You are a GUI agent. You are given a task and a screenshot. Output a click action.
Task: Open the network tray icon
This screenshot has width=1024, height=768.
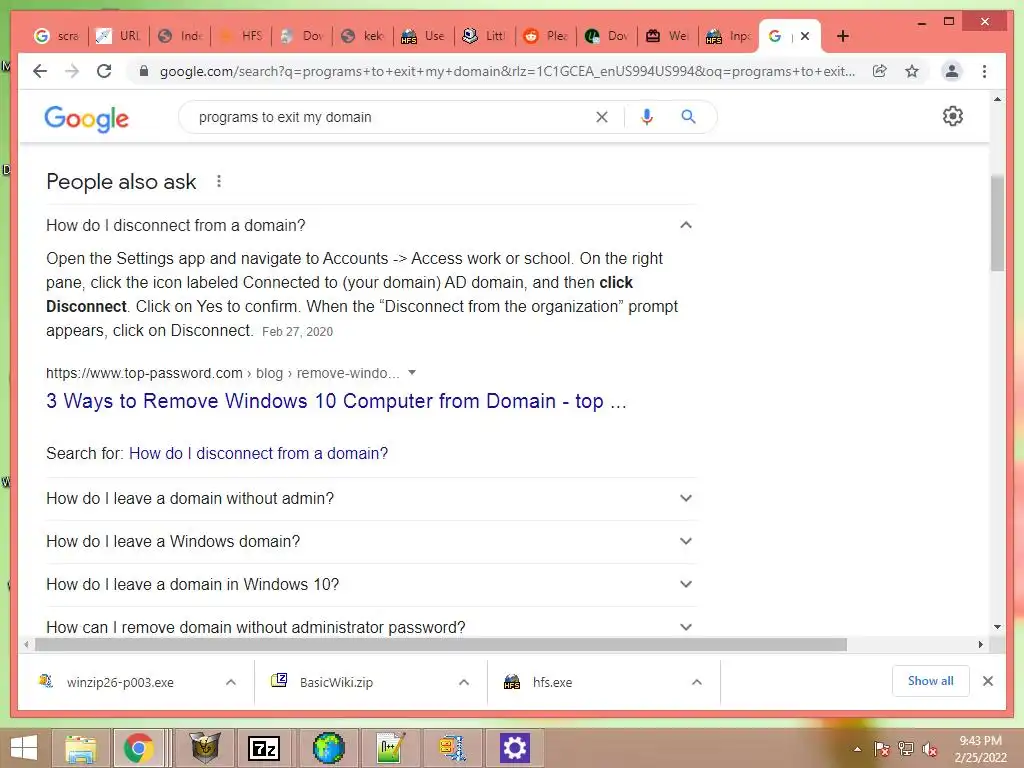906,749
